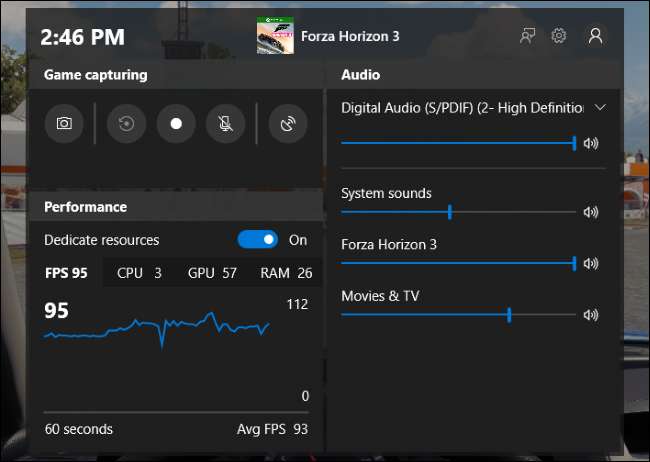Screen dimensions: 650x462
Task: Toggle microphone while recording
Action: (225, 124)
